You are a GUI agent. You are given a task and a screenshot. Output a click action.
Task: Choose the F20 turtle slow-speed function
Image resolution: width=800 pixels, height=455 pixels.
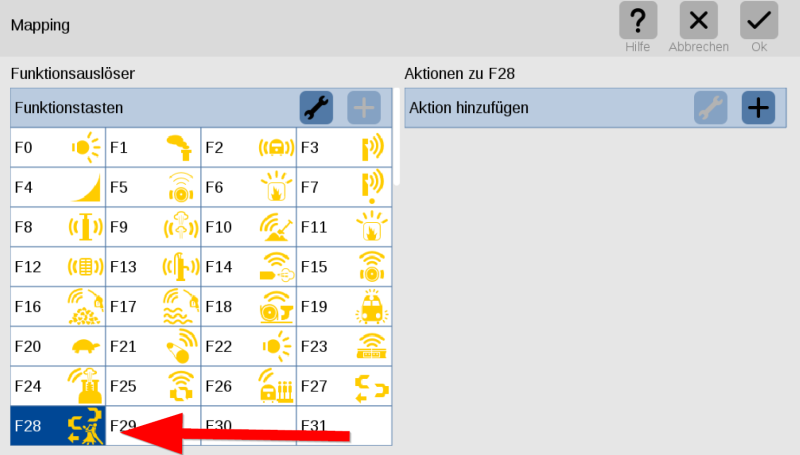tap(58, 346)
